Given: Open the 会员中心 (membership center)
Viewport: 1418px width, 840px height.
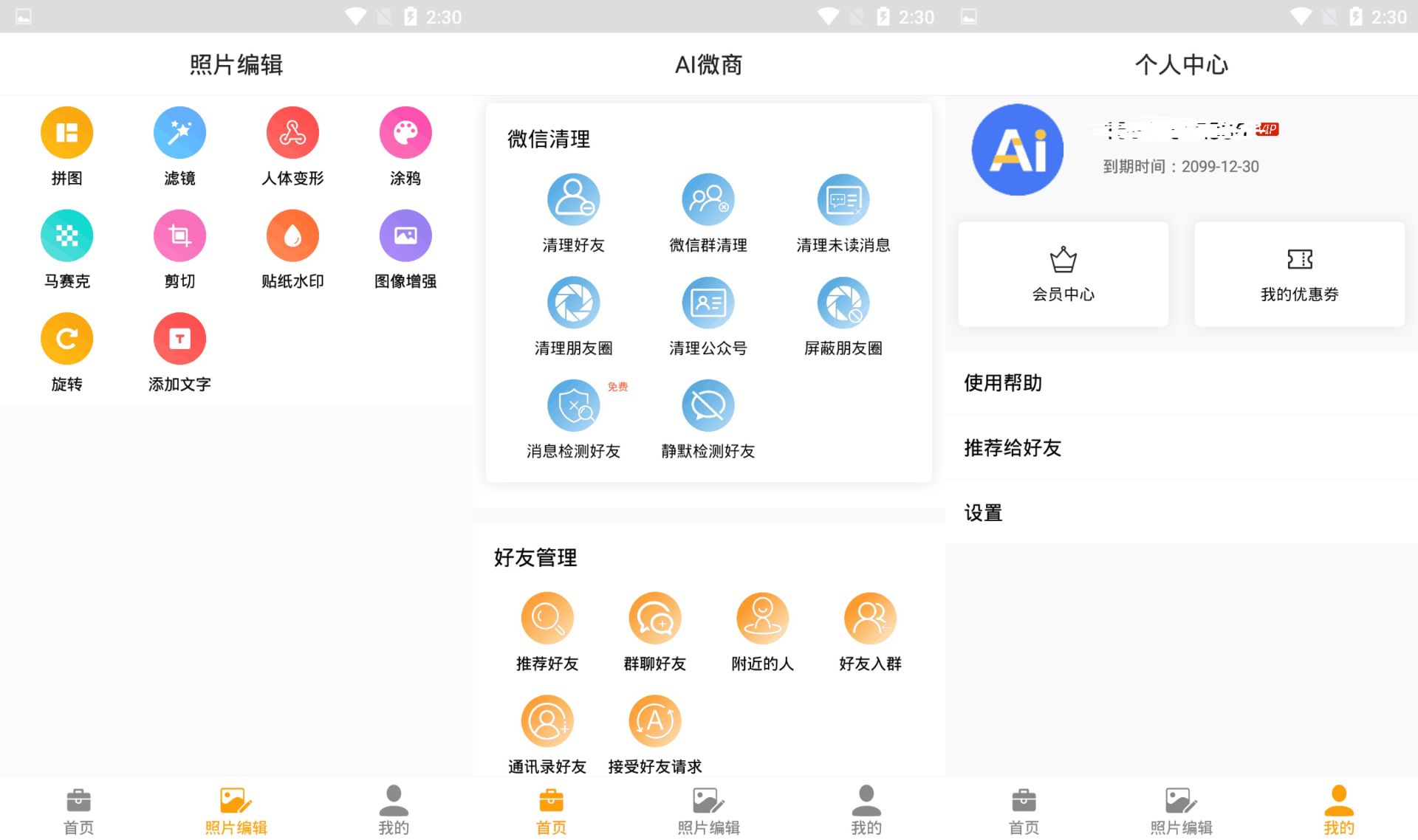Looking at the screenshot, I should tap(1061, 275).
